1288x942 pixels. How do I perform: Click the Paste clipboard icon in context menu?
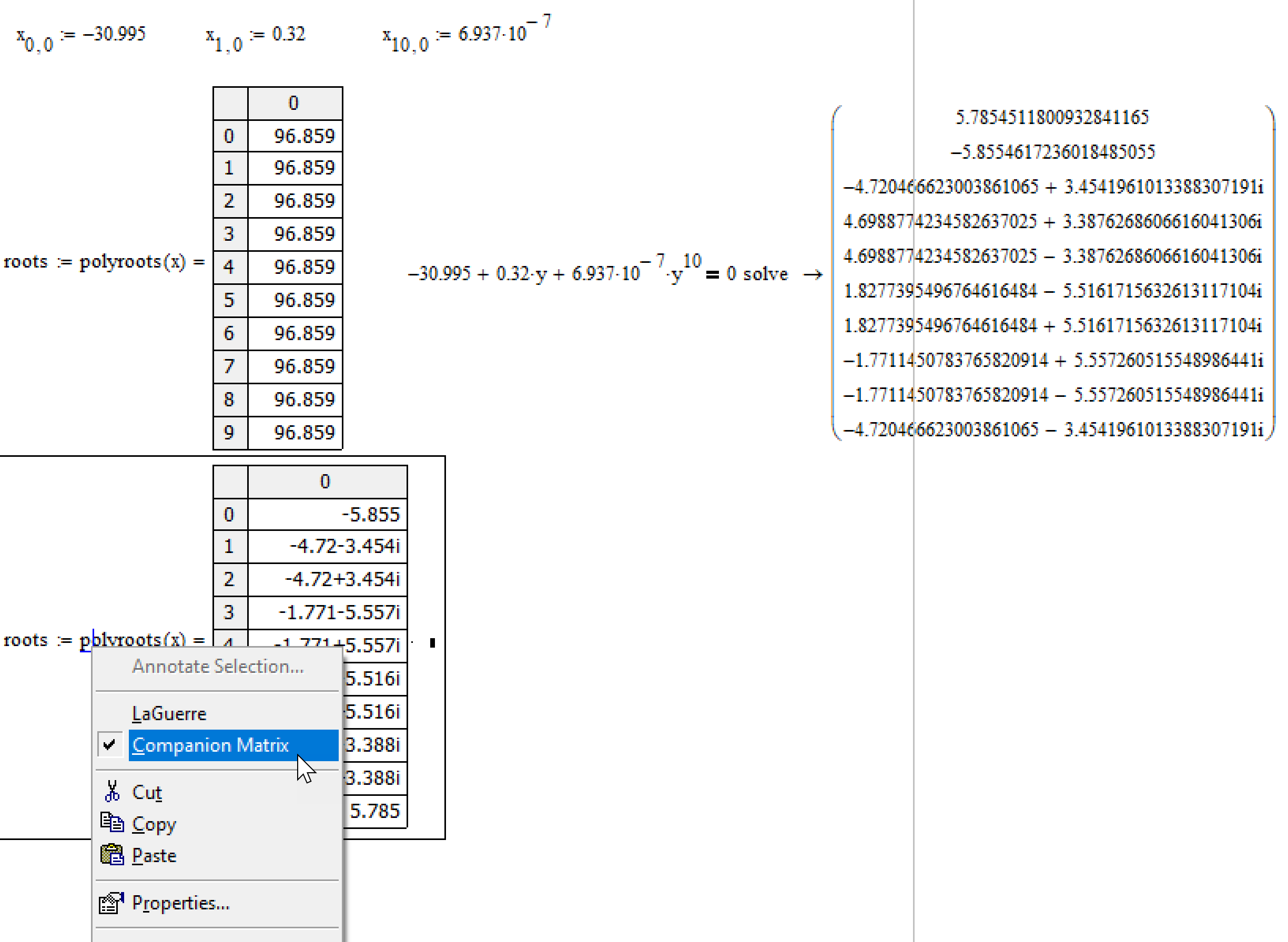[x=112, y=855]
